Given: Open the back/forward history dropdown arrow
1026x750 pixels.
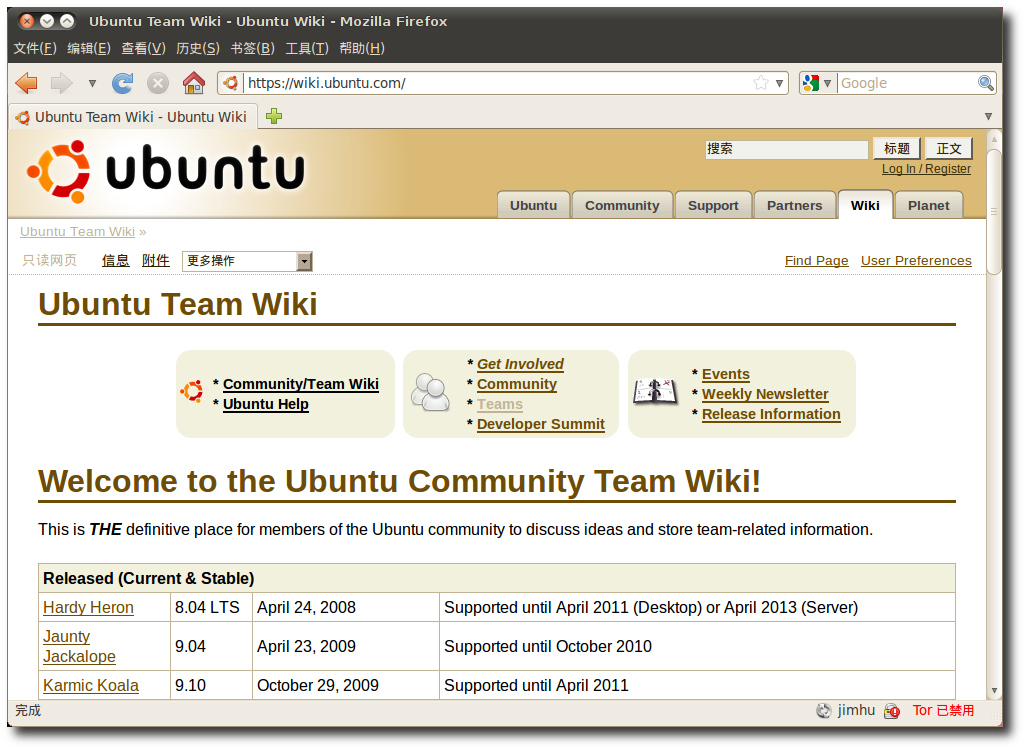Looking at the screenshot, I should pyautogui.click(x=92, y=83).
